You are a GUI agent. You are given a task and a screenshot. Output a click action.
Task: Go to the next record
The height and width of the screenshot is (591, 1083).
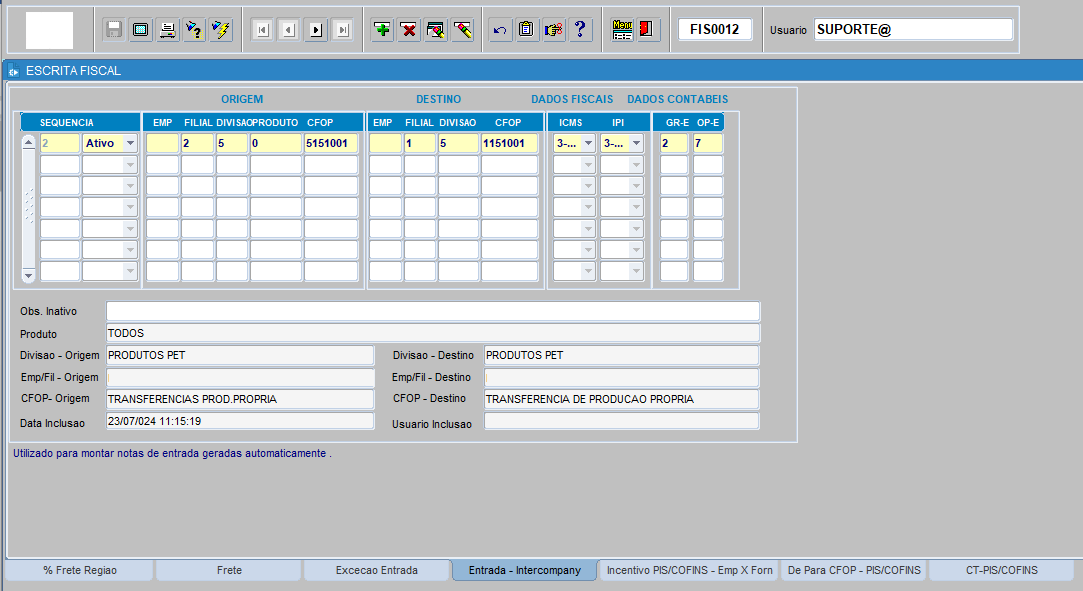[x=316, y=30]
